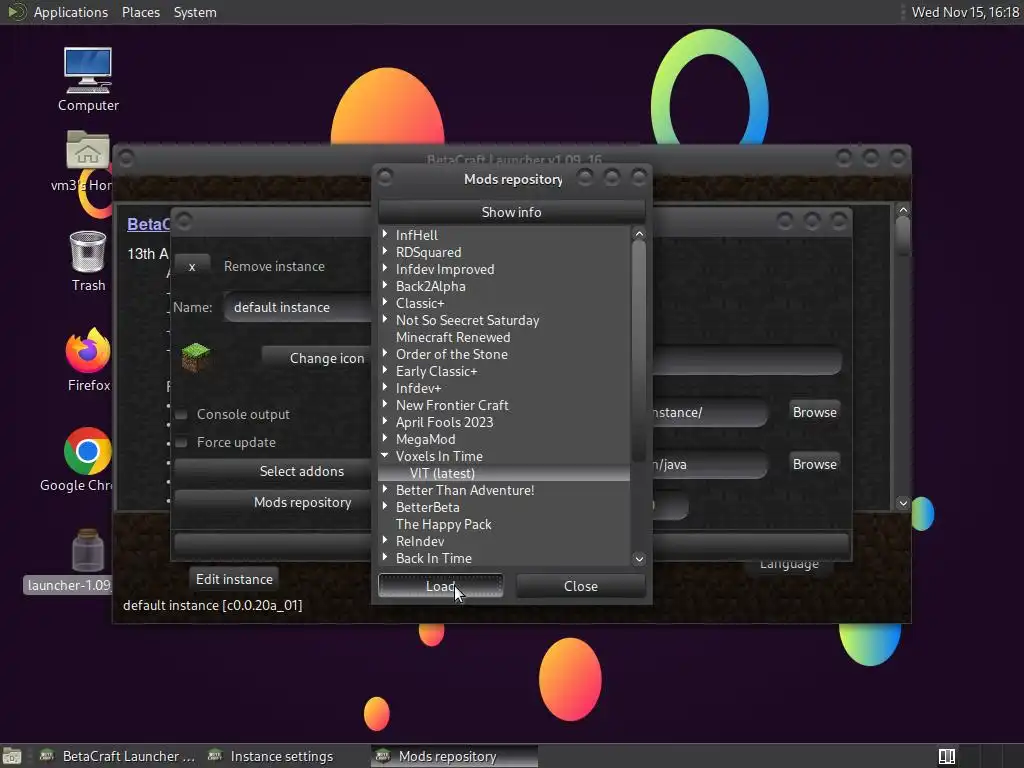Open the vm3's Home folder icon
This screenshot has height=768, width=1024.
point(88,161)
